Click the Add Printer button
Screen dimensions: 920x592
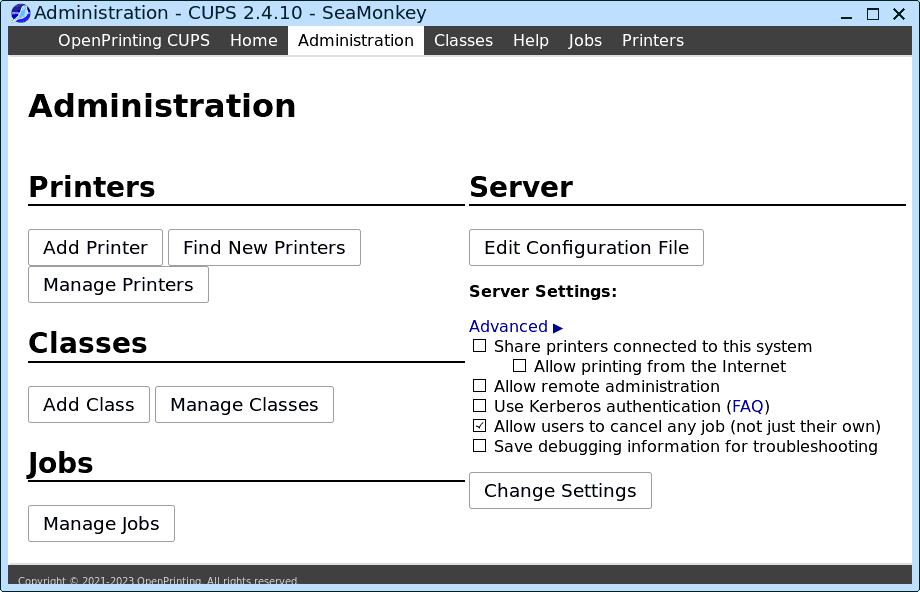(x=95, y=248)
